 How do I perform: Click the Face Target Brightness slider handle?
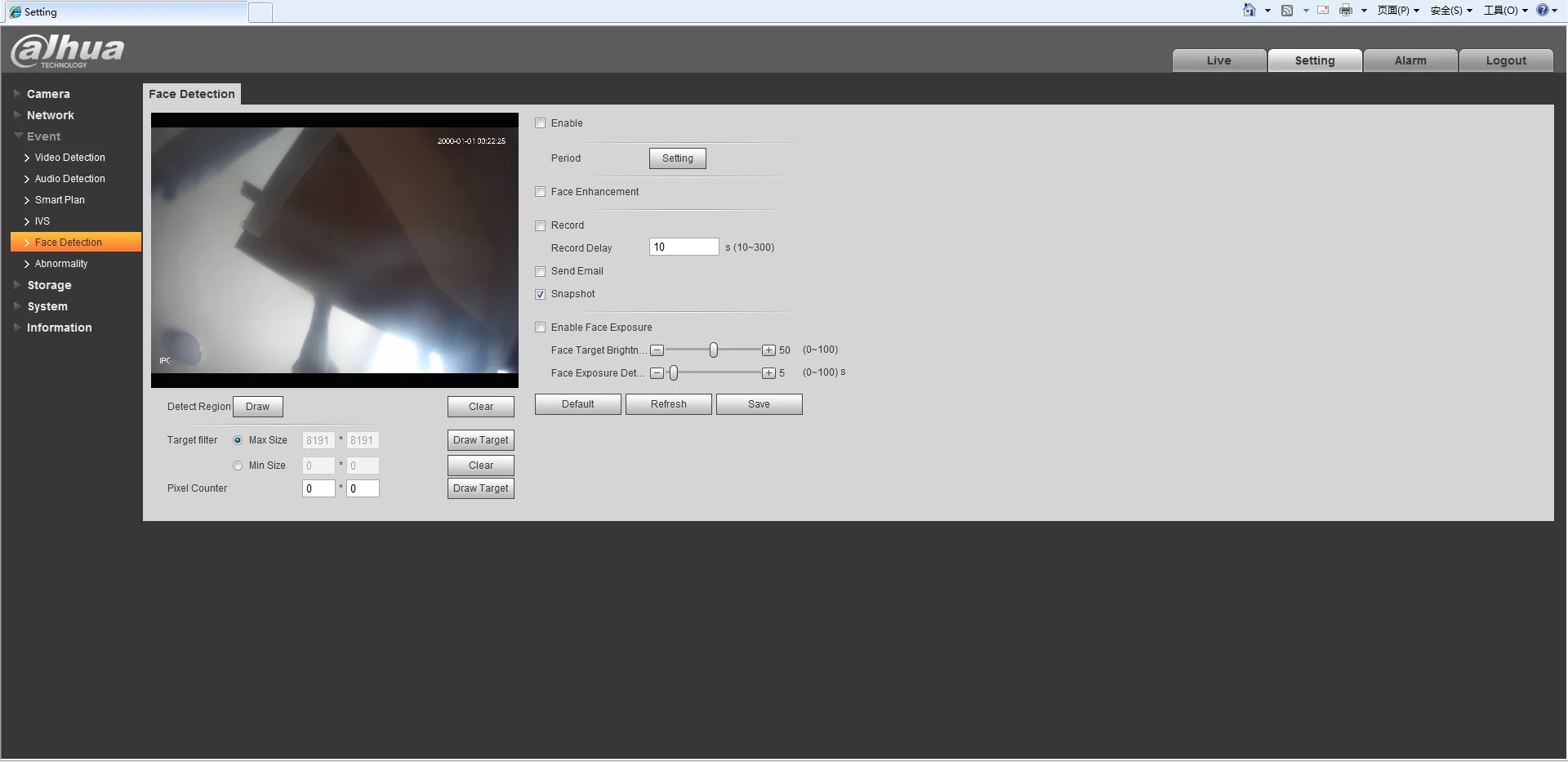pos(714,350)
